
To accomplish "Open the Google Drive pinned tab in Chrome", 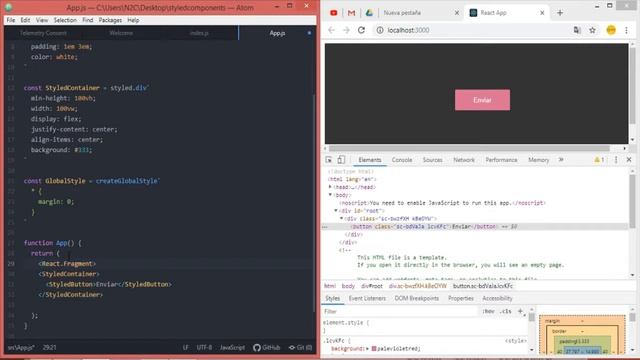I will click(369, 13).
